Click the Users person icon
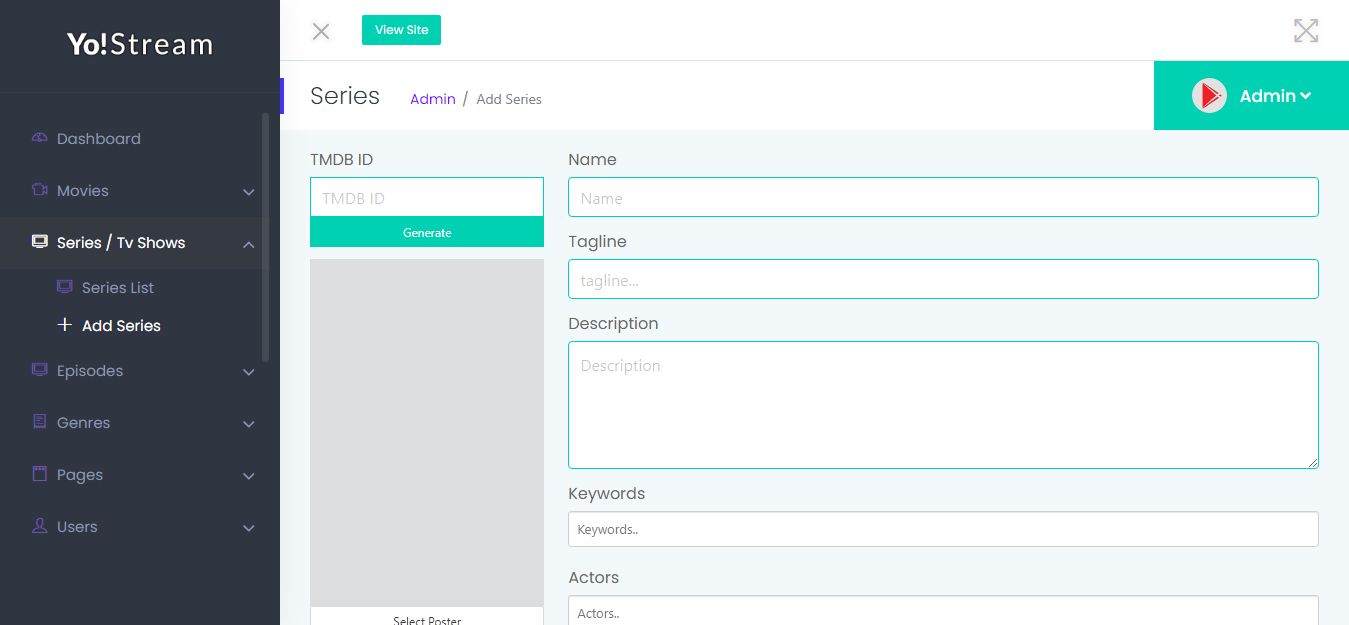 coord(40,526)
